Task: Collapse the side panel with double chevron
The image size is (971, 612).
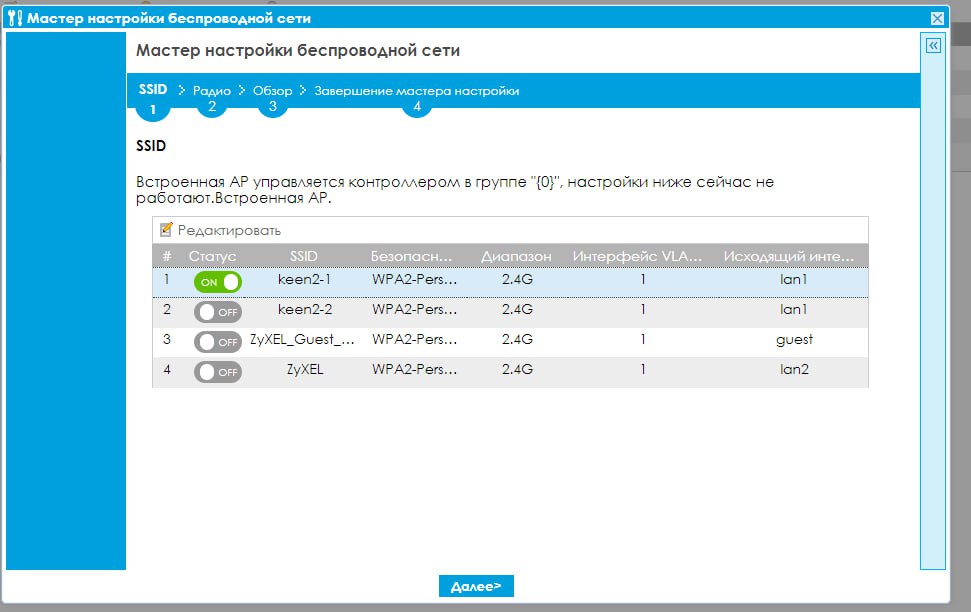Action: click(933, 45)
